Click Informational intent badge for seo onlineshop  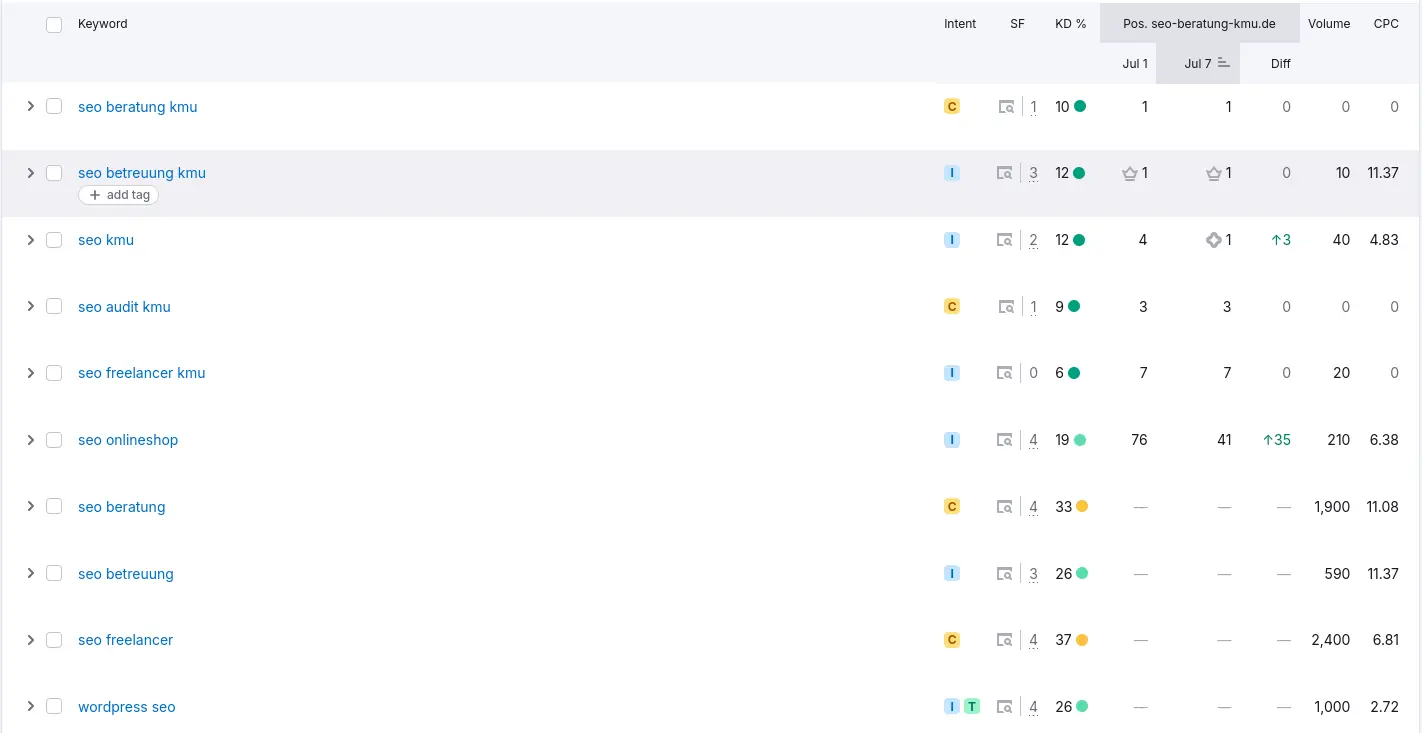click(x=952, y=440)
